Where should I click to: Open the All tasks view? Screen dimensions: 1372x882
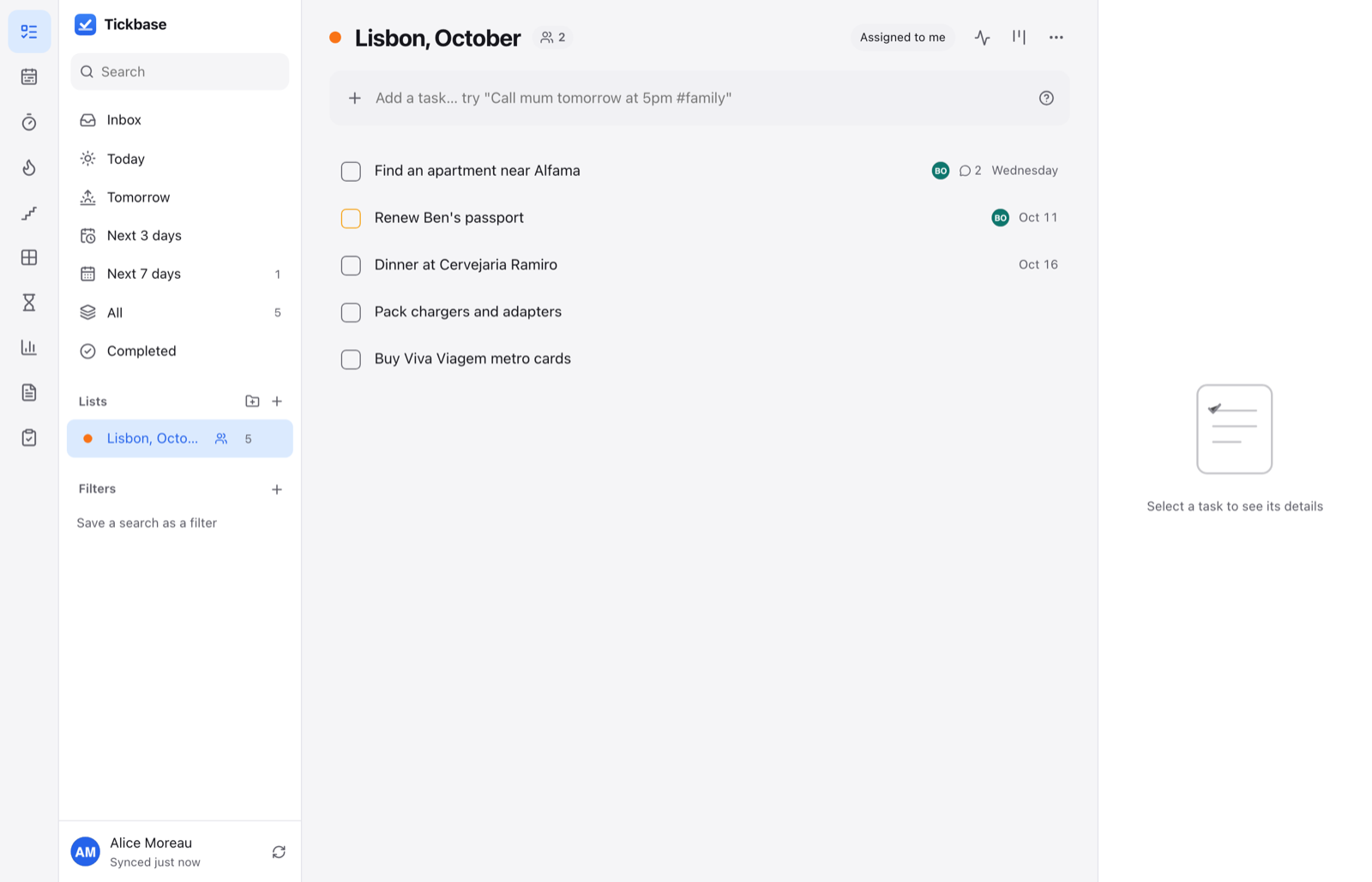(180, 312)
